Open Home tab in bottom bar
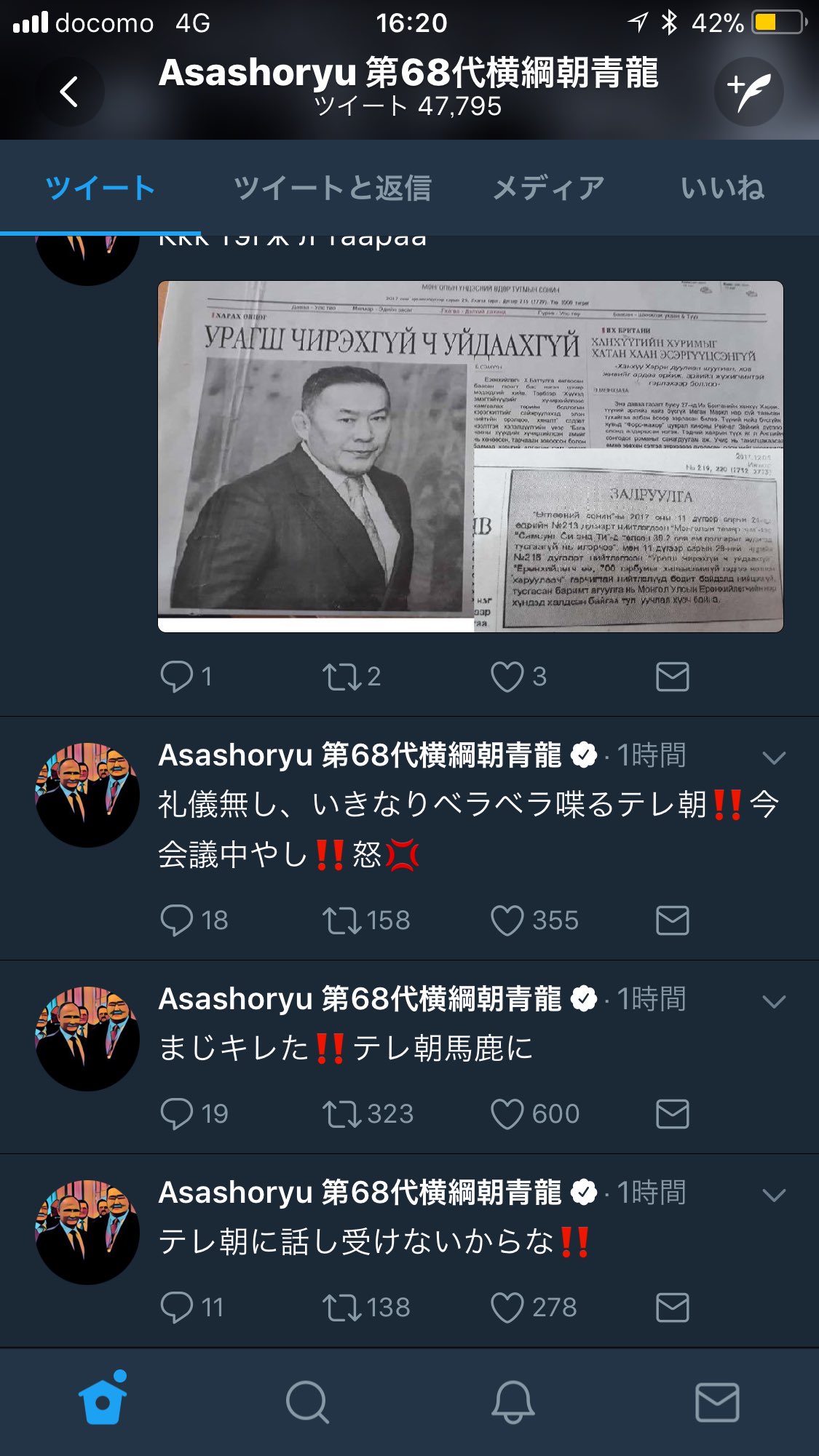 point(103,1399)
